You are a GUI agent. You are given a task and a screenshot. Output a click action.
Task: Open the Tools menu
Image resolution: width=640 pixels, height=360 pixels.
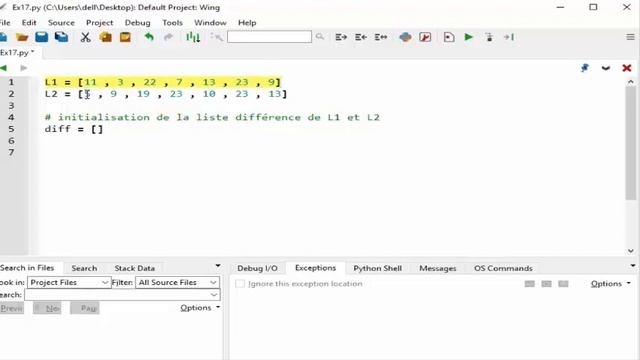172,23
